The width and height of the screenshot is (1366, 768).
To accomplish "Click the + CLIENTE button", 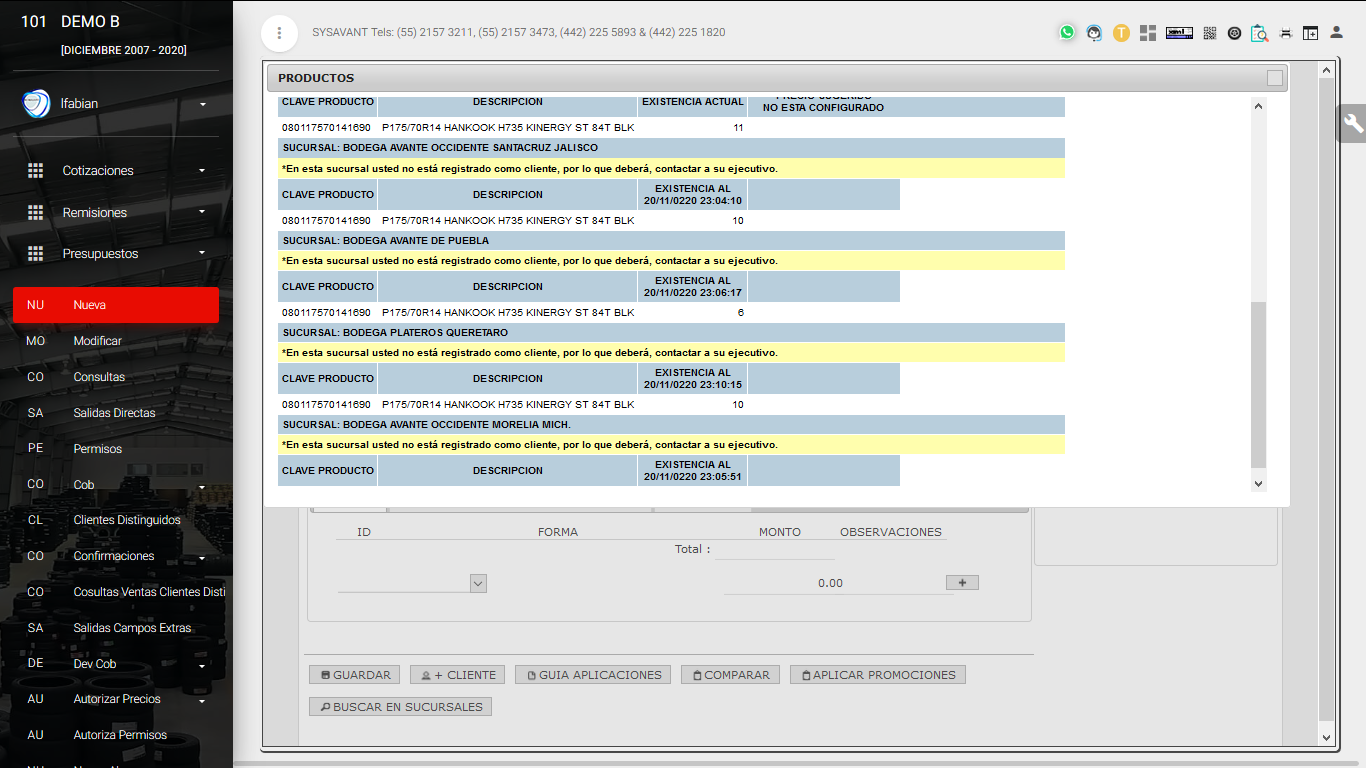I will click(458, 675).
